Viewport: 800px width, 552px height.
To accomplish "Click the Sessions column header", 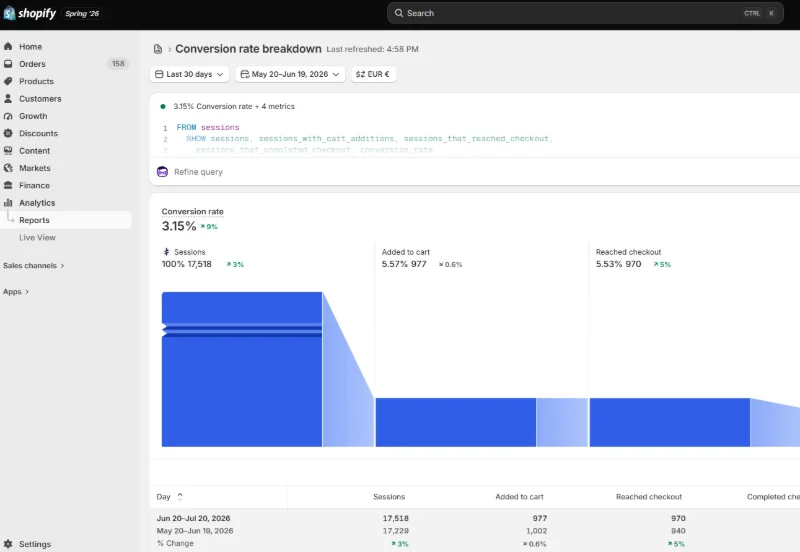I will click(x=389, y=496).
